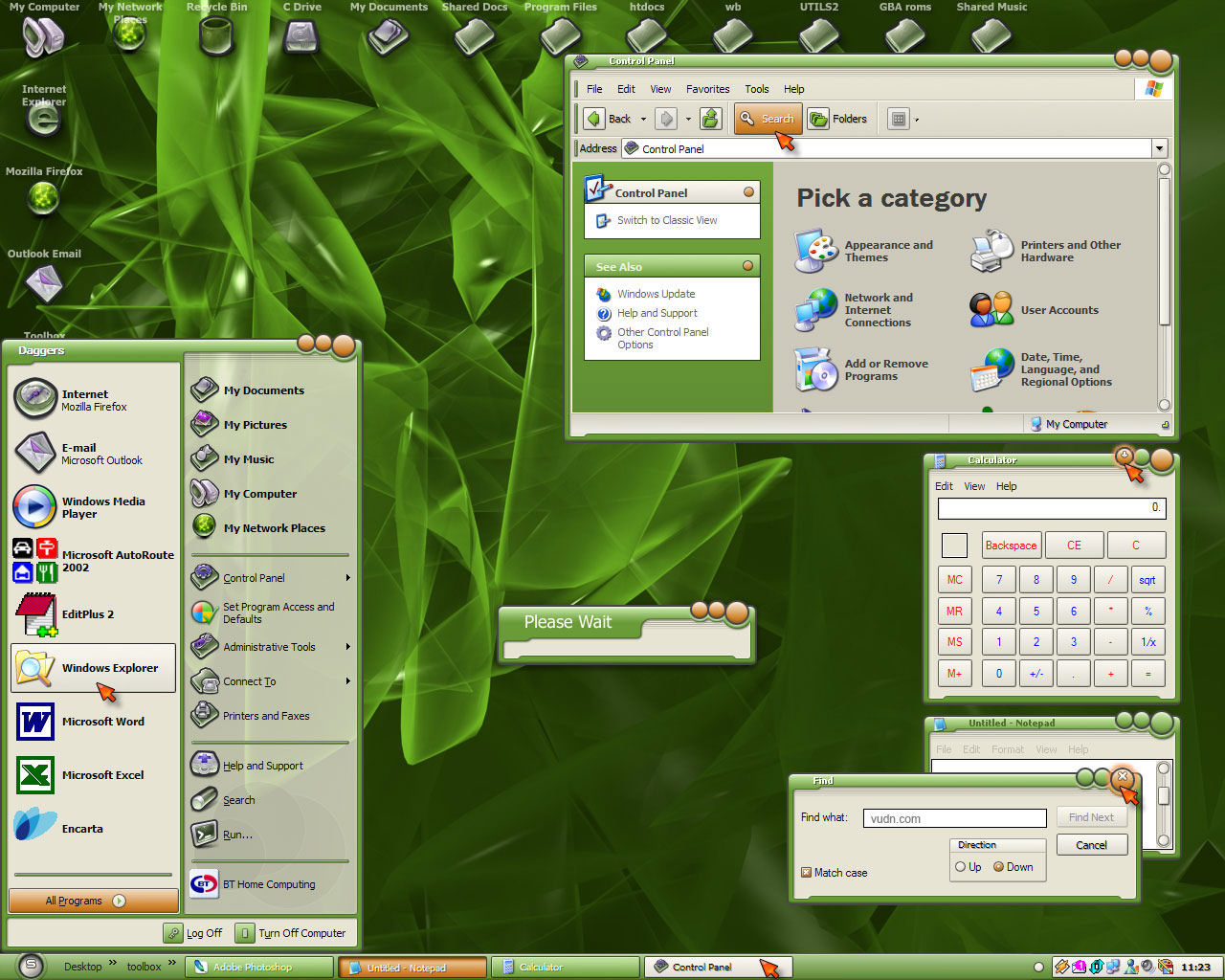1225x980 pixels.
Task: Open Network and Internet Connections category
Action: (x=855, y=310)
